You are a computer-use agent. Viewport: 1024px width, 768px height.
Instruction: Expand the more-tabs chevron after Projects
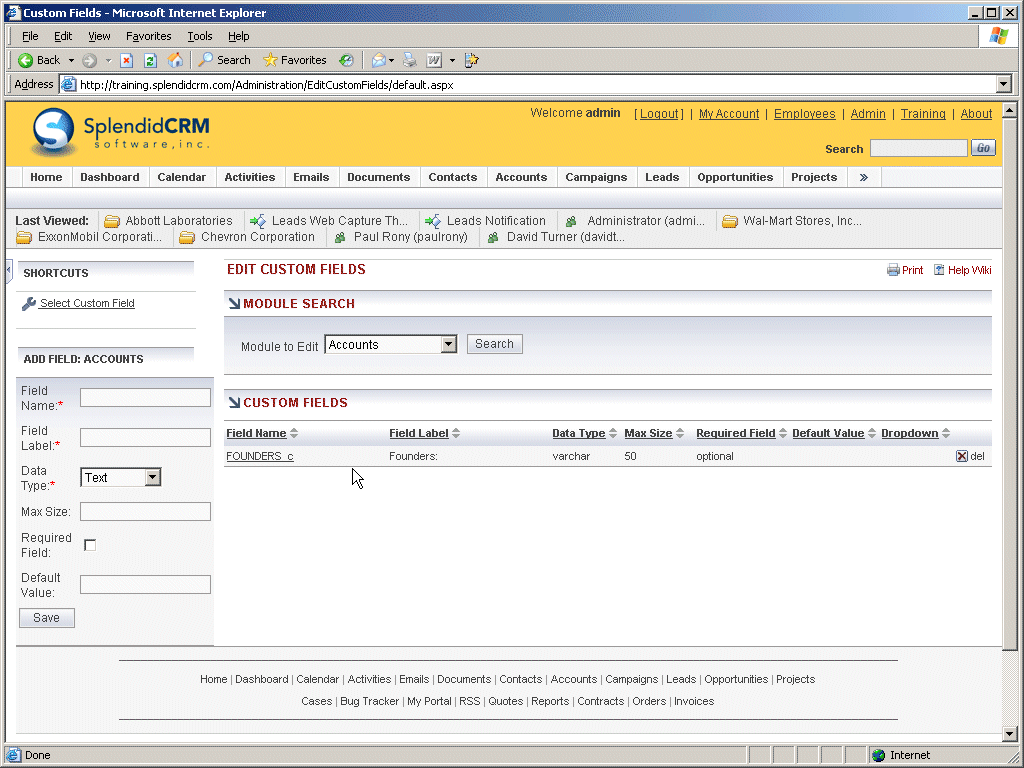click(x=863, y=177)
